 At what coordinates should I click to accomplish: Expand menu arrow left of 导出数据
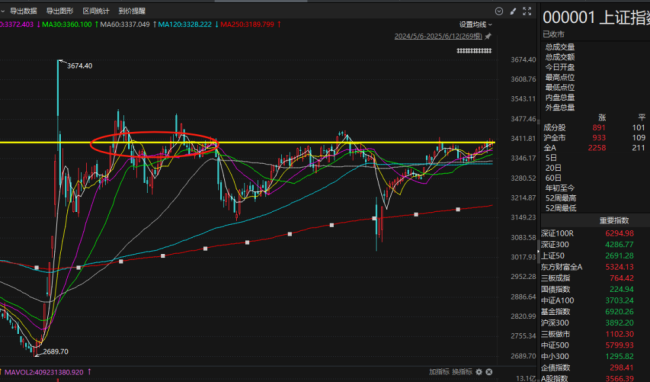(x=2, y=11)
